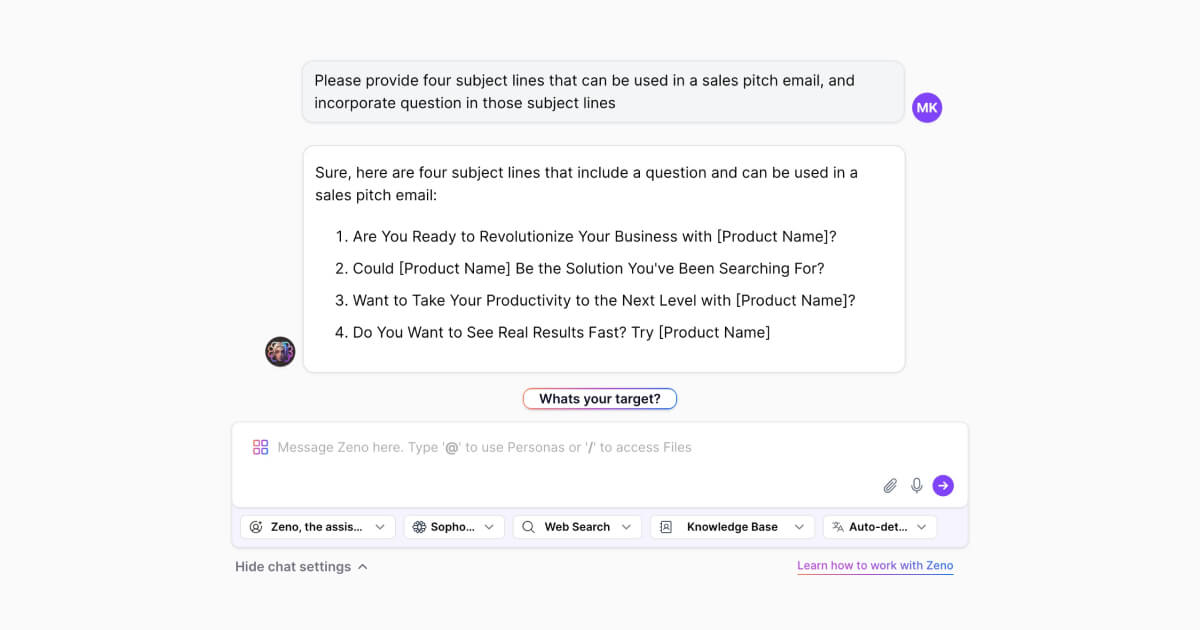Activate the microphone voice input icon
Screen dimensions: 1200x630
(916, 486)
